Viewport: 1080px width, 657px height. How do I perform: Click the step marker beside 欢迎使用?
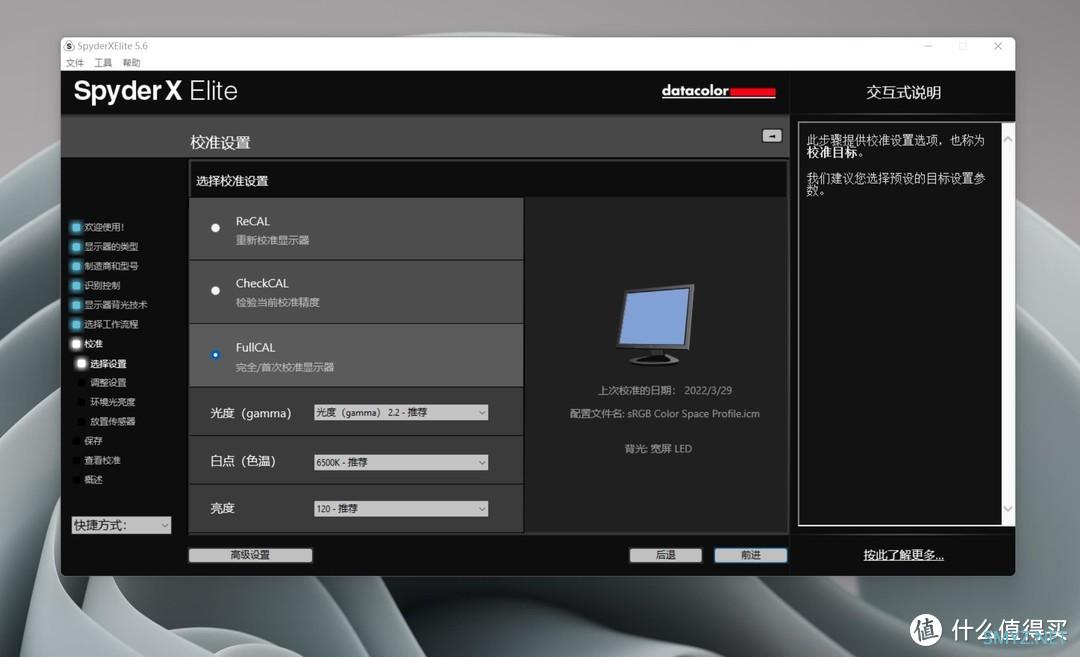coord(76,227)
